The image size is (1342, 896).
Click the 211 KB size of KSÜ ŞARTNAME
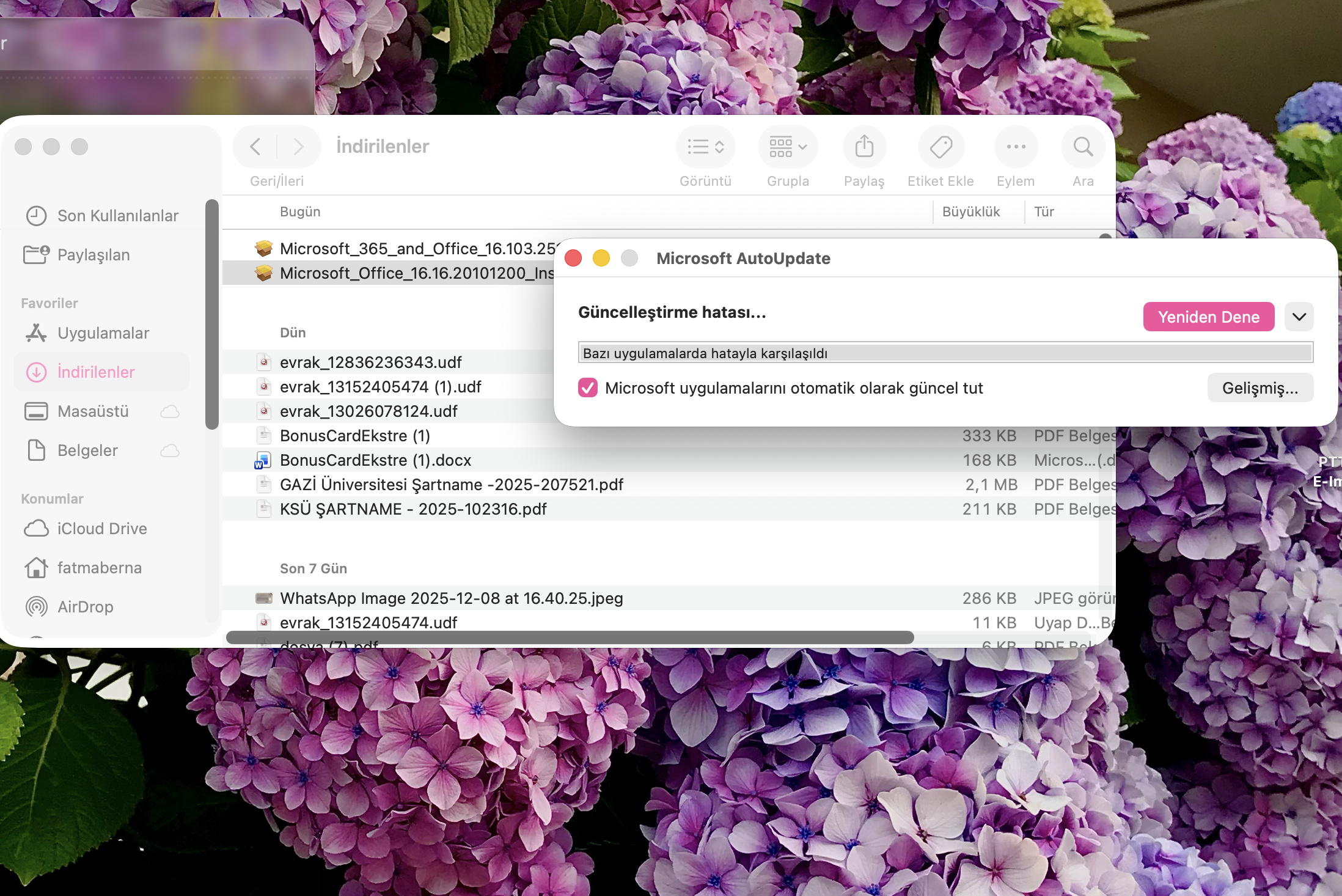(x=989, y=509)
